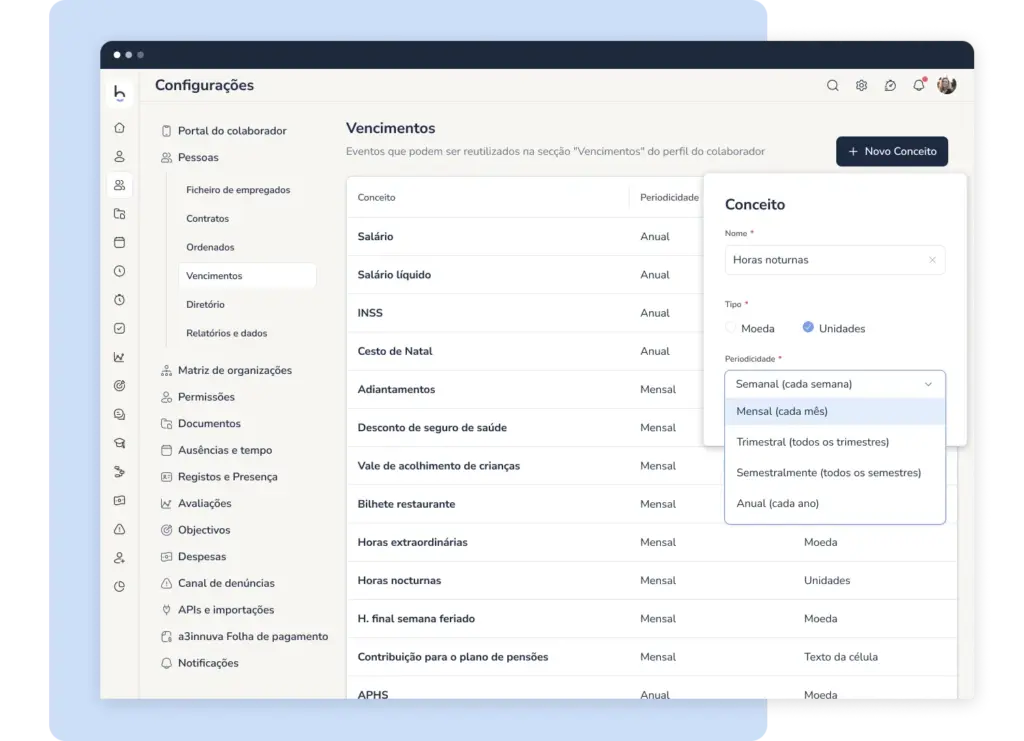
Task: Open the calendar icon in left sidebar
Action: [x=120, y=242]
